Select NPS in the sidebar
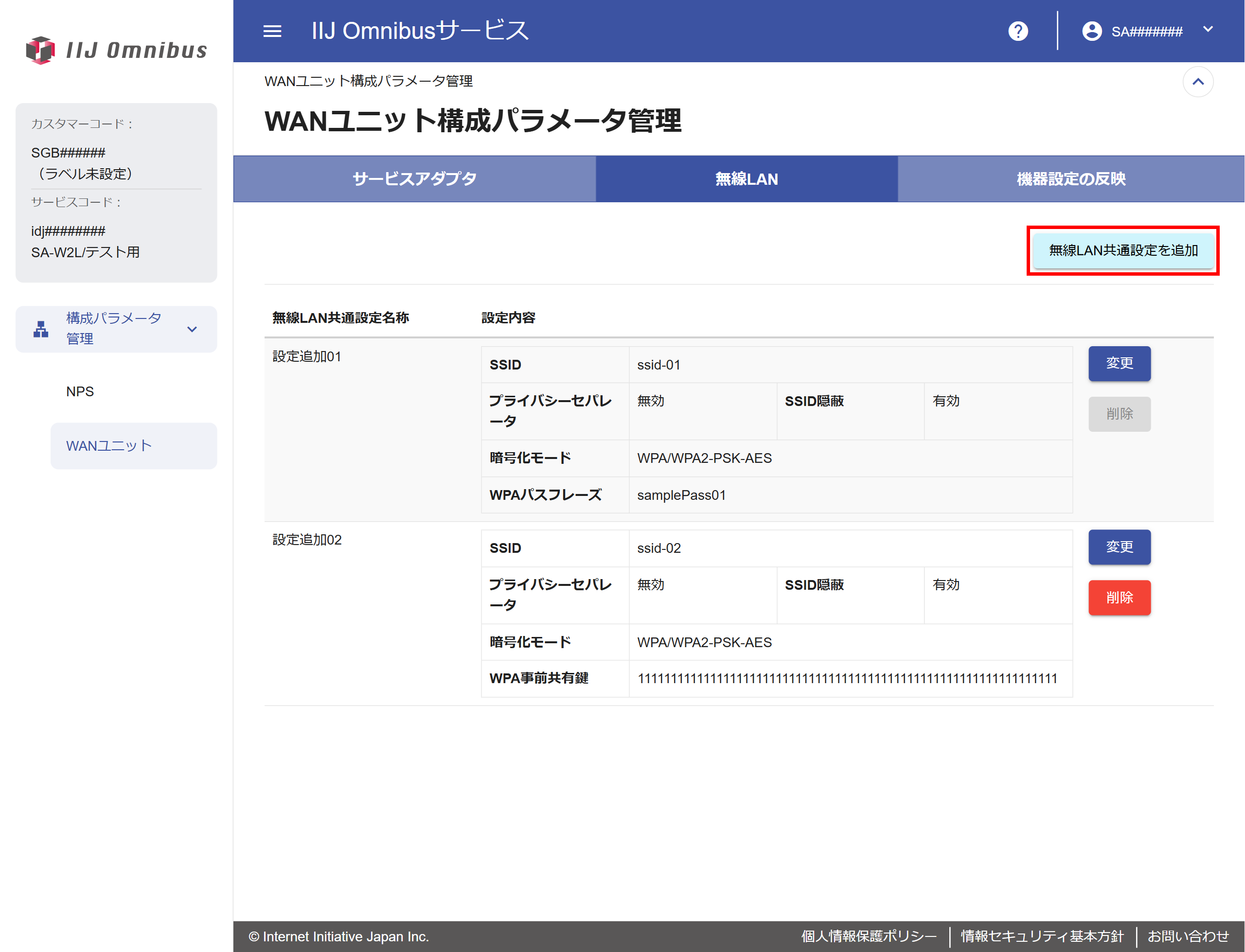This screenshot has height=952, width=1245. (80, 391)
